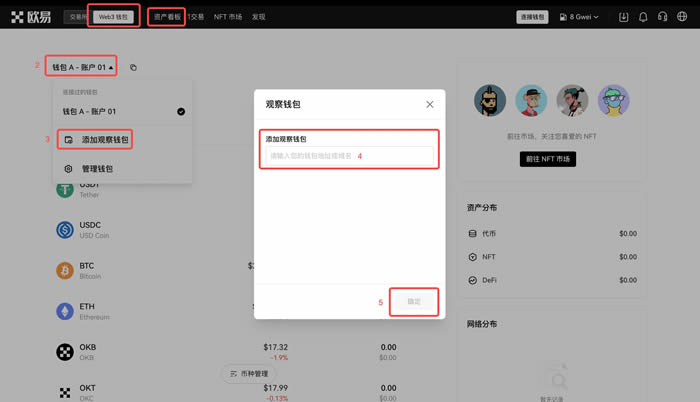Click the headset support icon
The width and height of the screenshot is (700, 402).
[662, 17]
